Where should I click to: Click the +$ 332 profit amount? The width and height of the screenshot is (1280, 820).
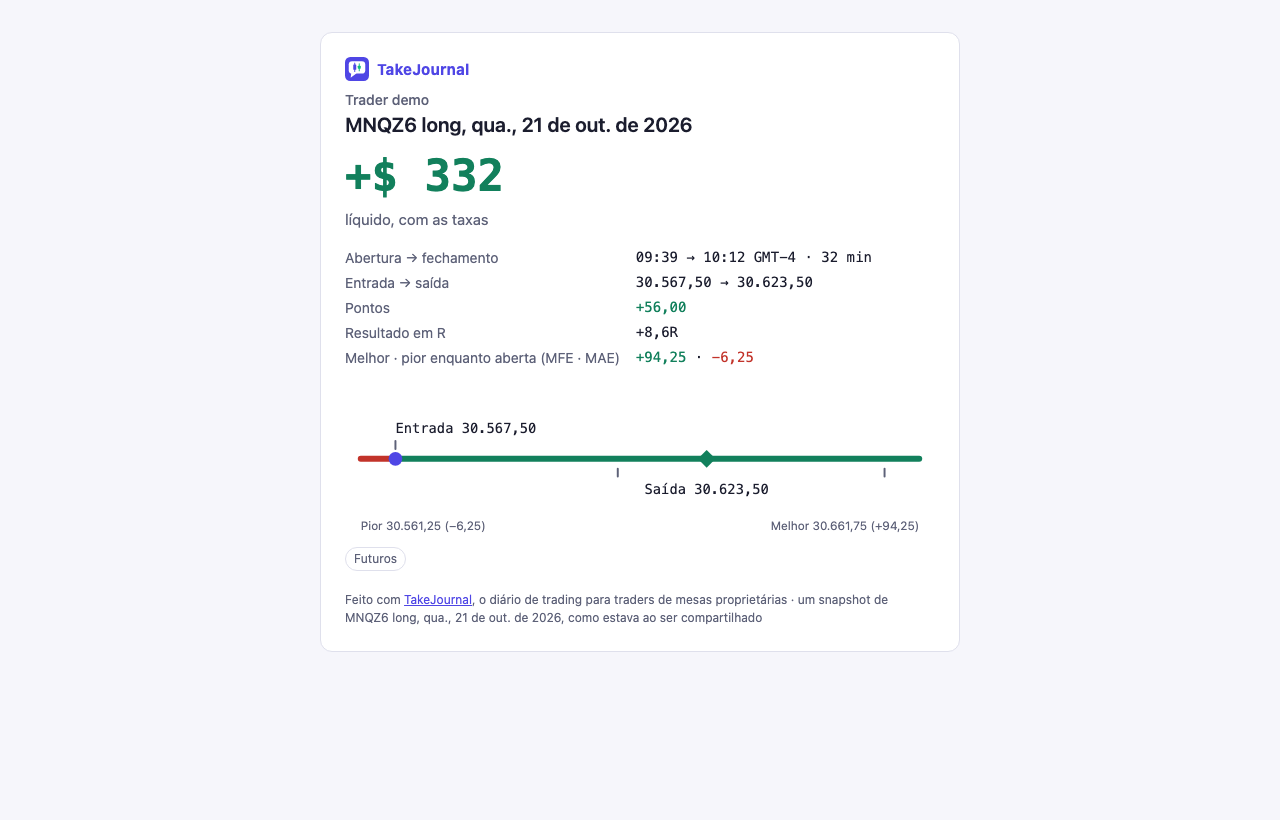pos(424,176)
